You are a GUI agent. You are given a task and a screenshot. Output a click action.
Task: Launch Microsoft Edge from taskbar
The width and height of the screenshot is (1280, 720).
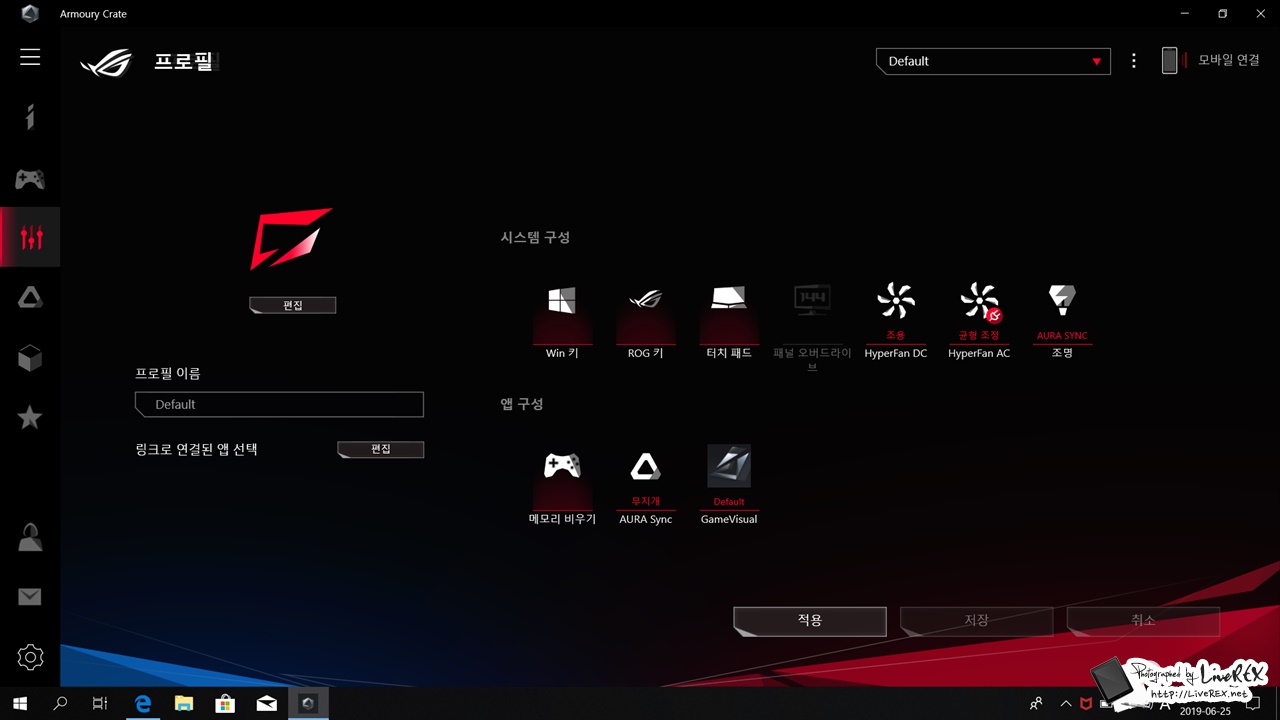tap(143, 704)
